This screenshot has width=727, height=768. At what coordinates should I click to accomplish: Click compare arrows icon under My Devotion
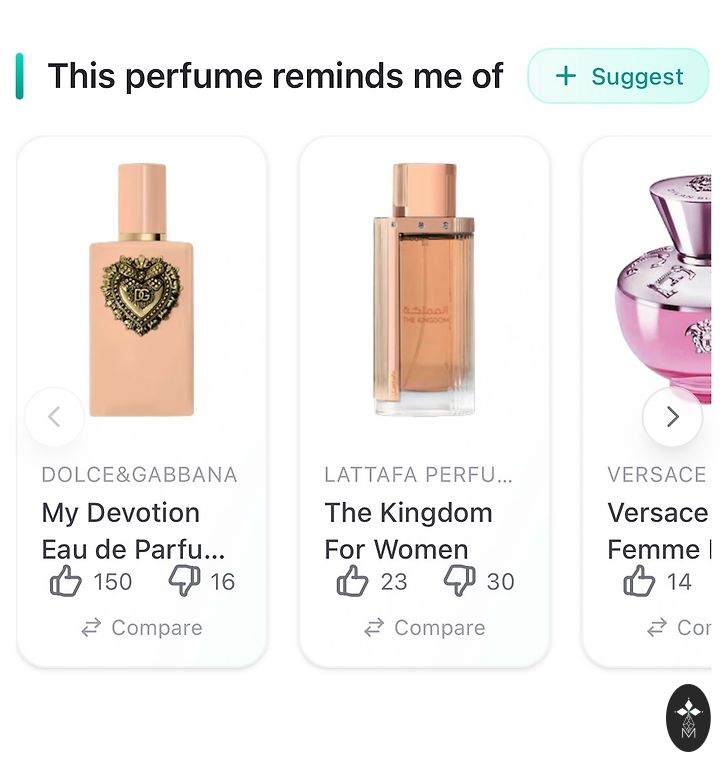91,628
